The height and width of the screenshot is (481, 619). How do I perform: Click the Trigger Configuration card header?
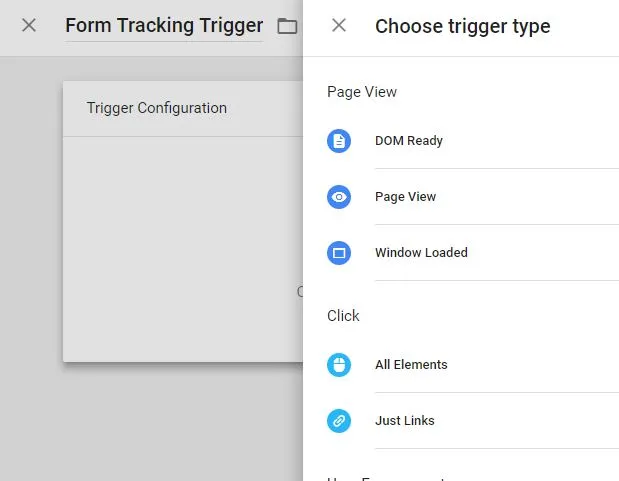coord(183,109)
